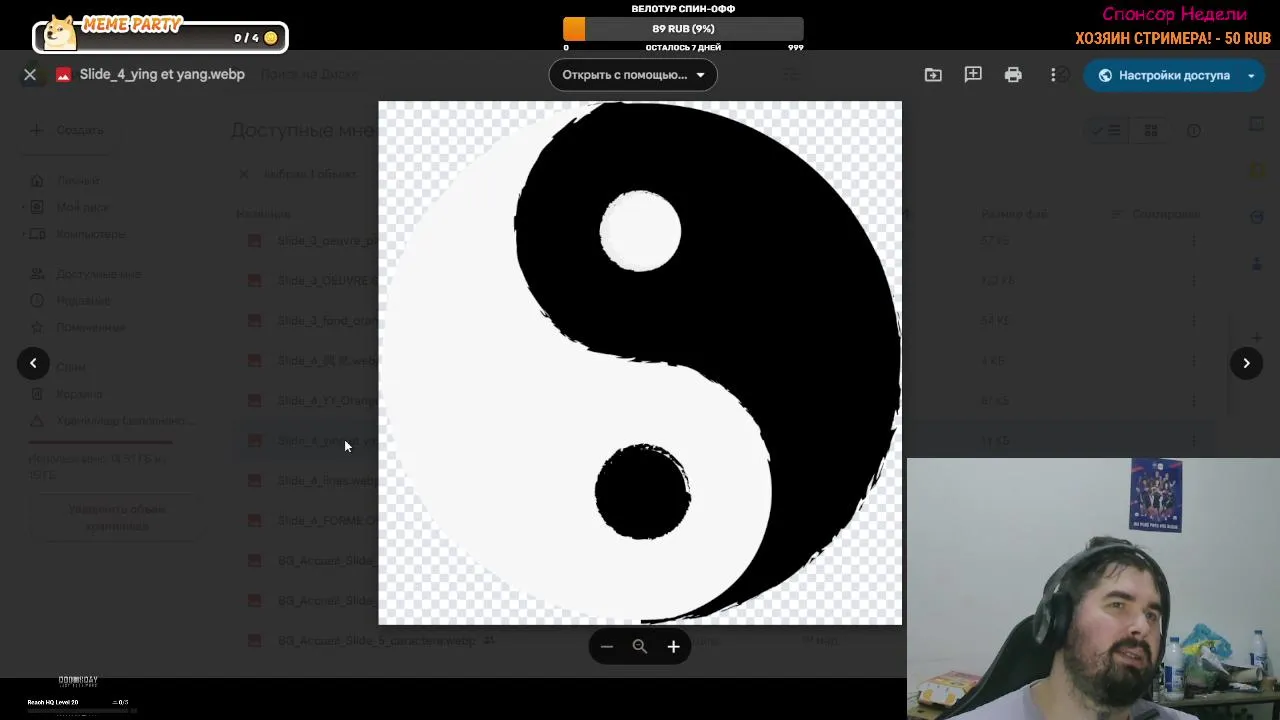Image resolution: width=1280 pixels, height=720 pixels.
Task: Click the print icon
Action: point(1013,75)
